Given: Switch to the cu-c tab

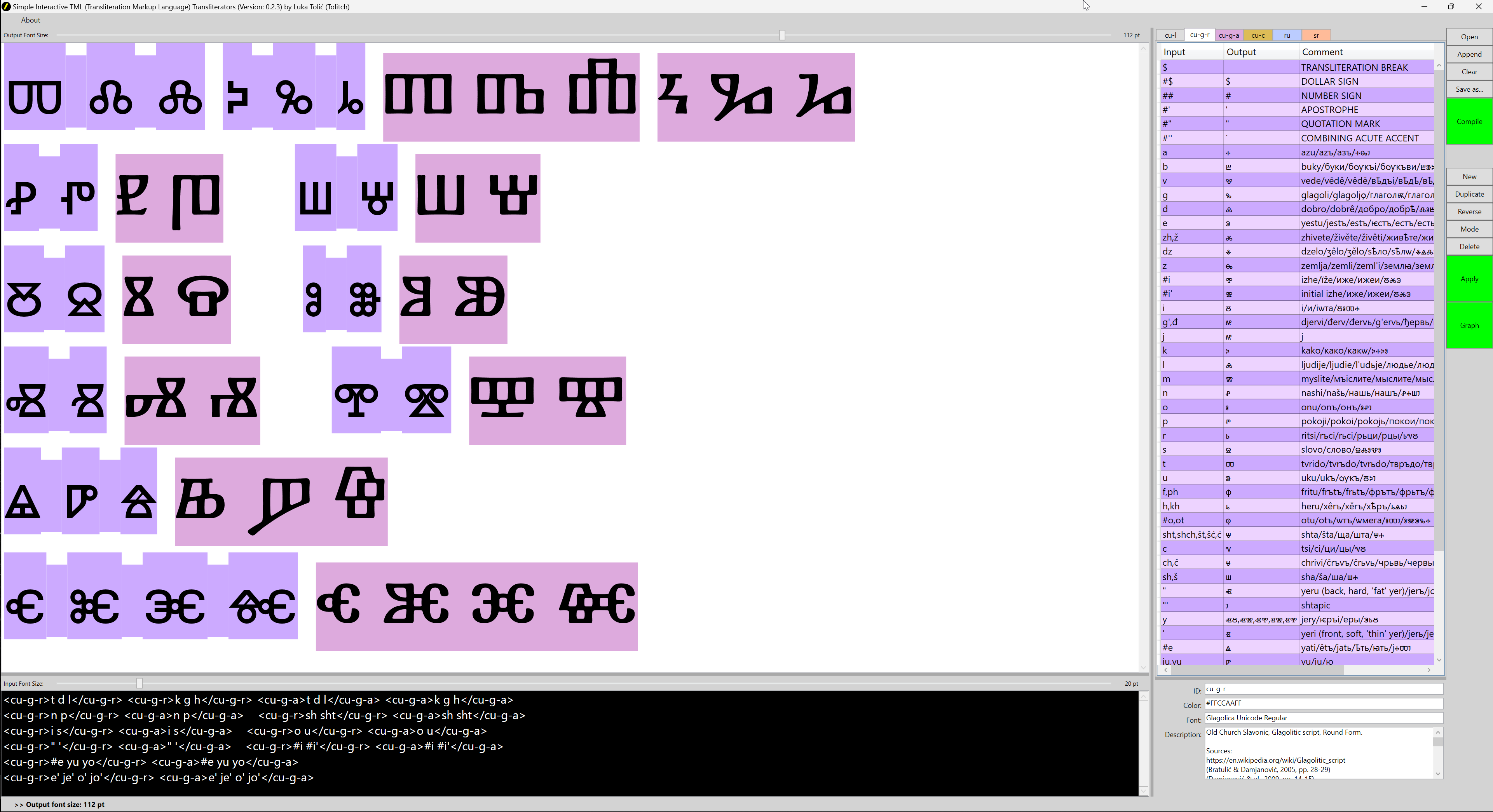Looking at the screenshot, I should [1257, 35].
